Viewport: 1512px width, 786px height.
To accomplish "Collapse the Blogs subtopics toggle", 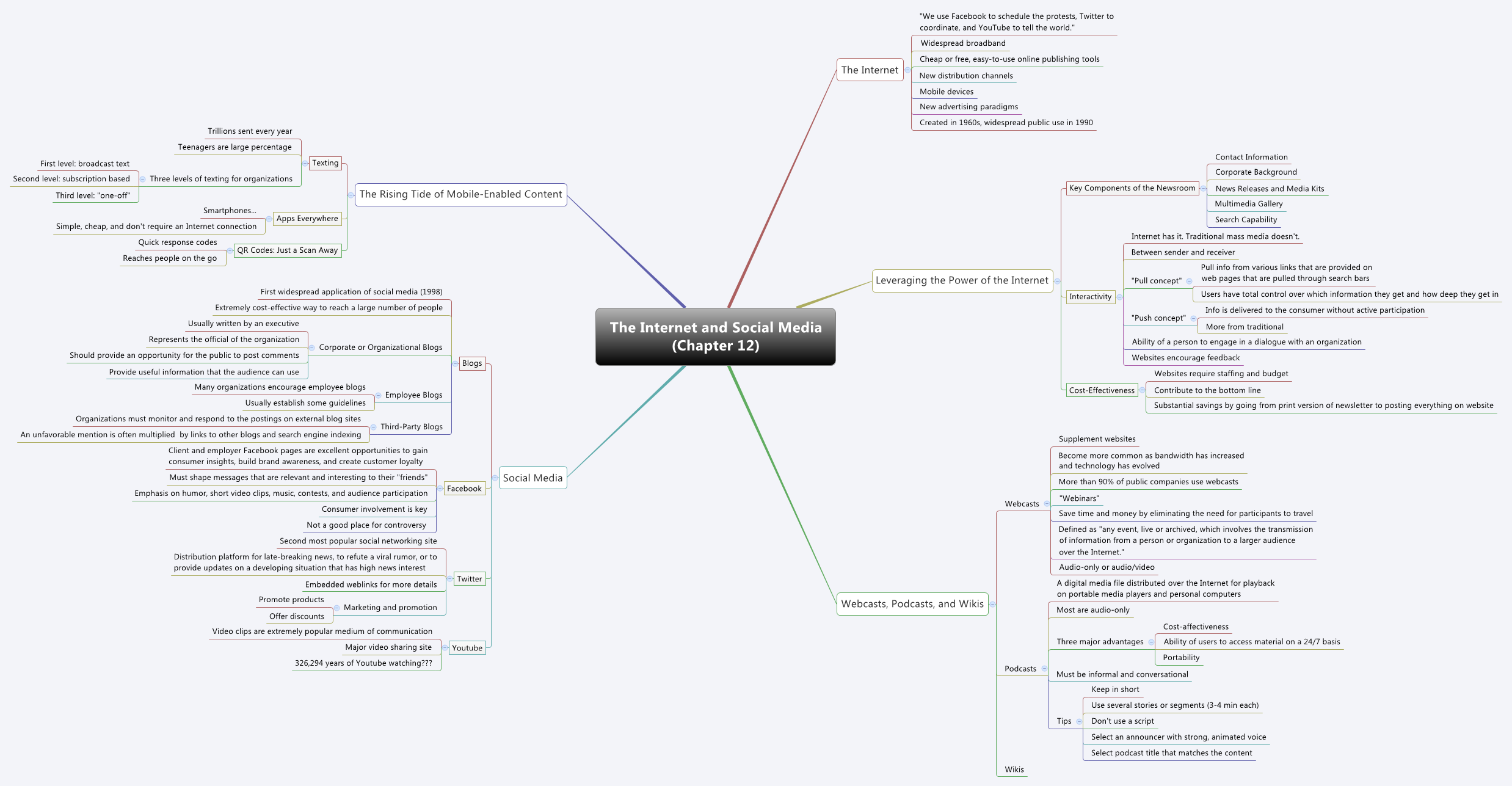I will point(455,363).
